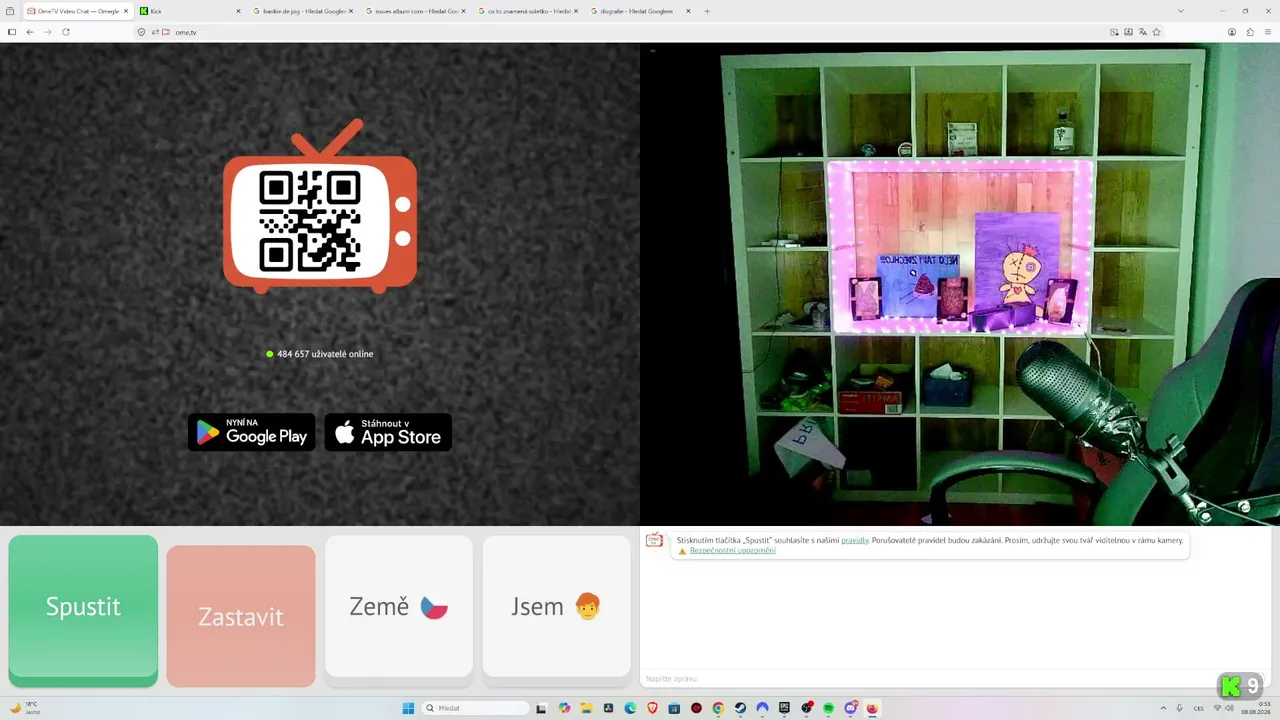The height and width of the screenshot is (720, 1280).
Task: Open Discord from the taskbar
Action: [851, 708]
